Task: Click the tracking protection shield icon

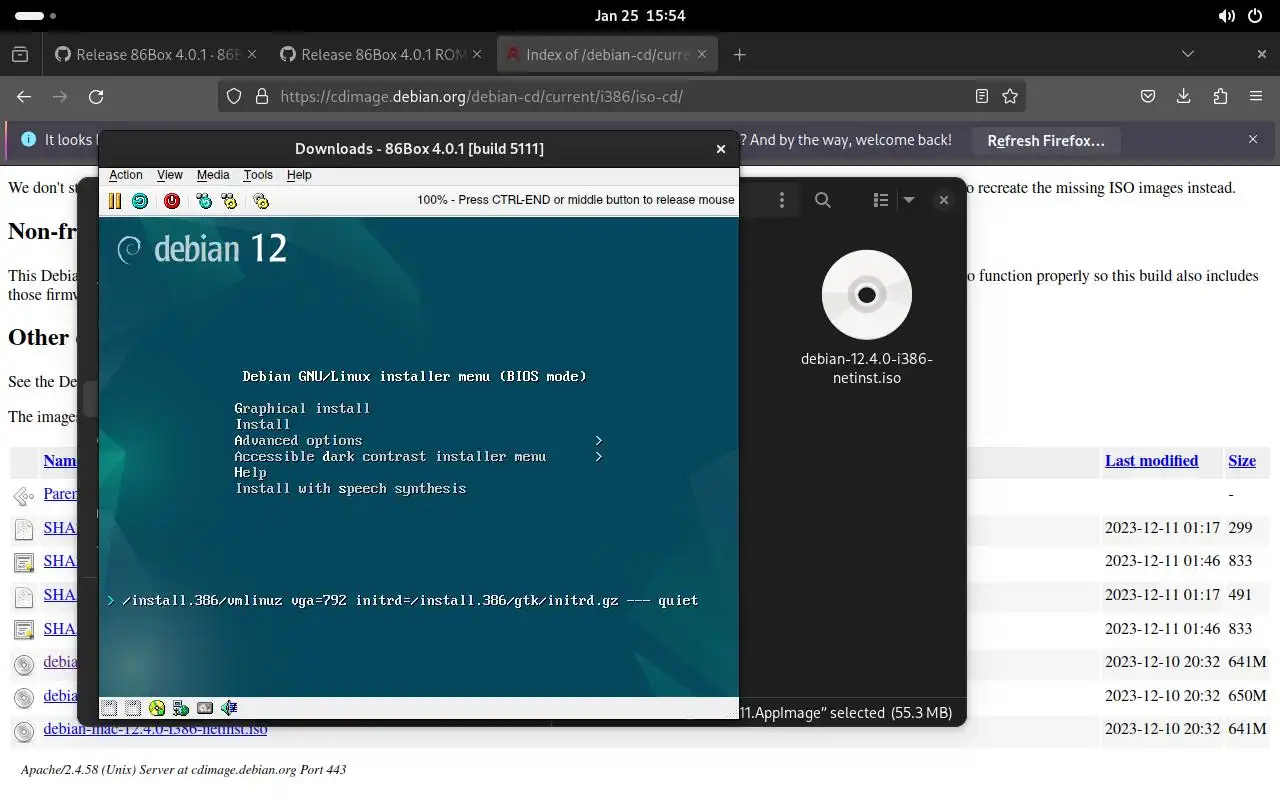Action: coord(234,97)
